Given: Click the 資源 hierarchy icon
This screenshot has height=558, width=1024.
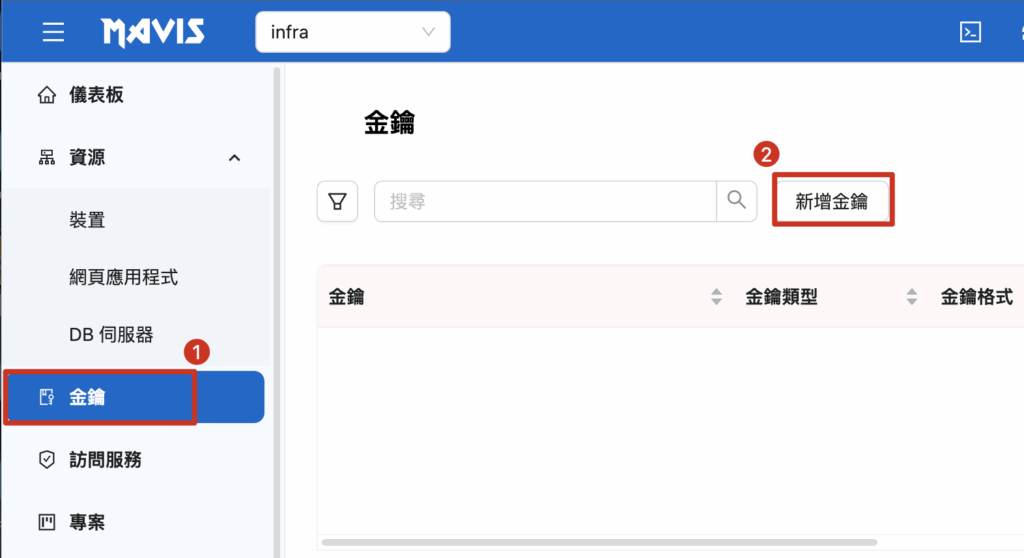Looking at the screenshot, I should 46,158.
